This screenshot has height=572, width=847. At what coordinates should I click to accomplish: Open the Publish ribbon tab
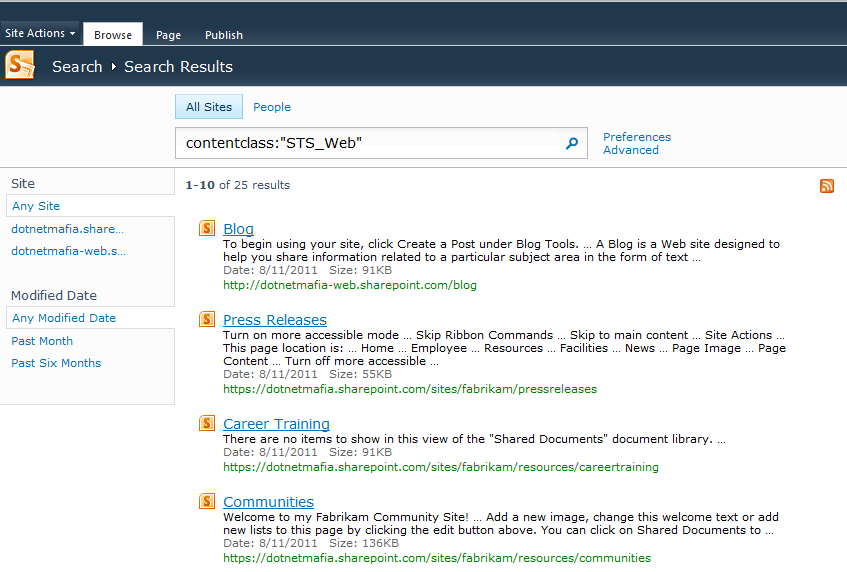pos(224,35)
